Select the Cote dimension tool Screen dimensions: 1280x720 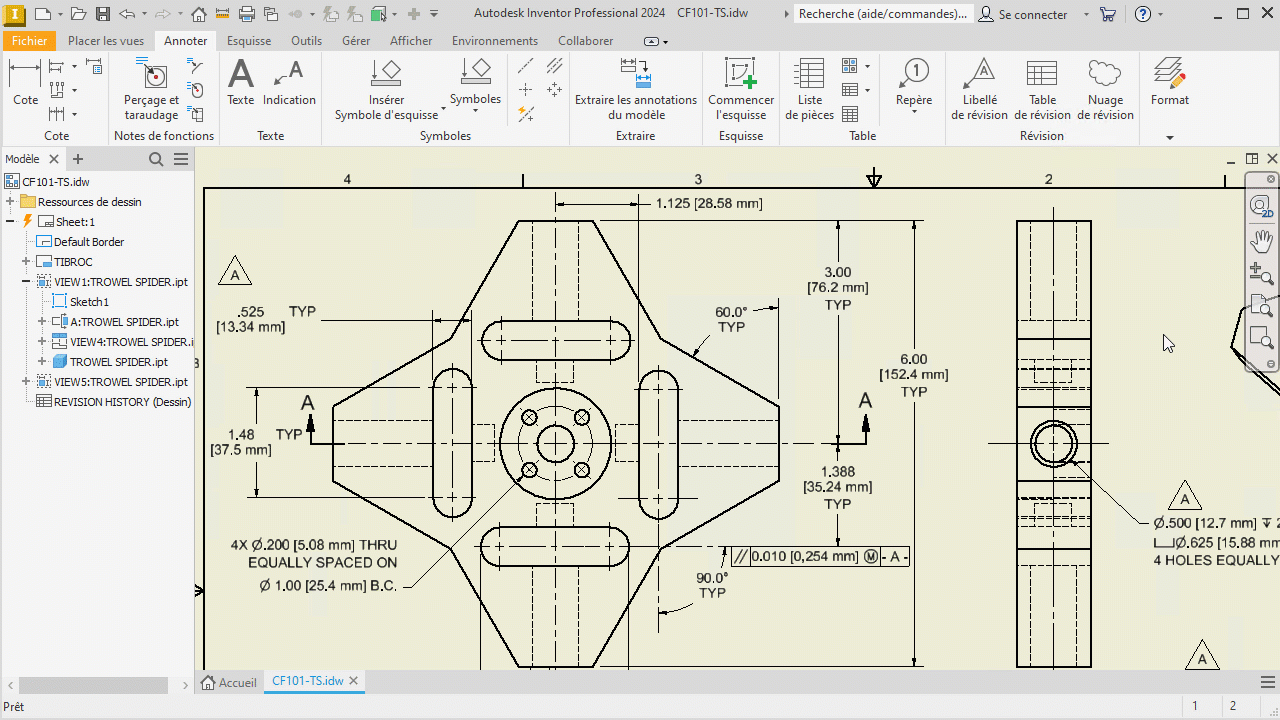tap(25, 81)
